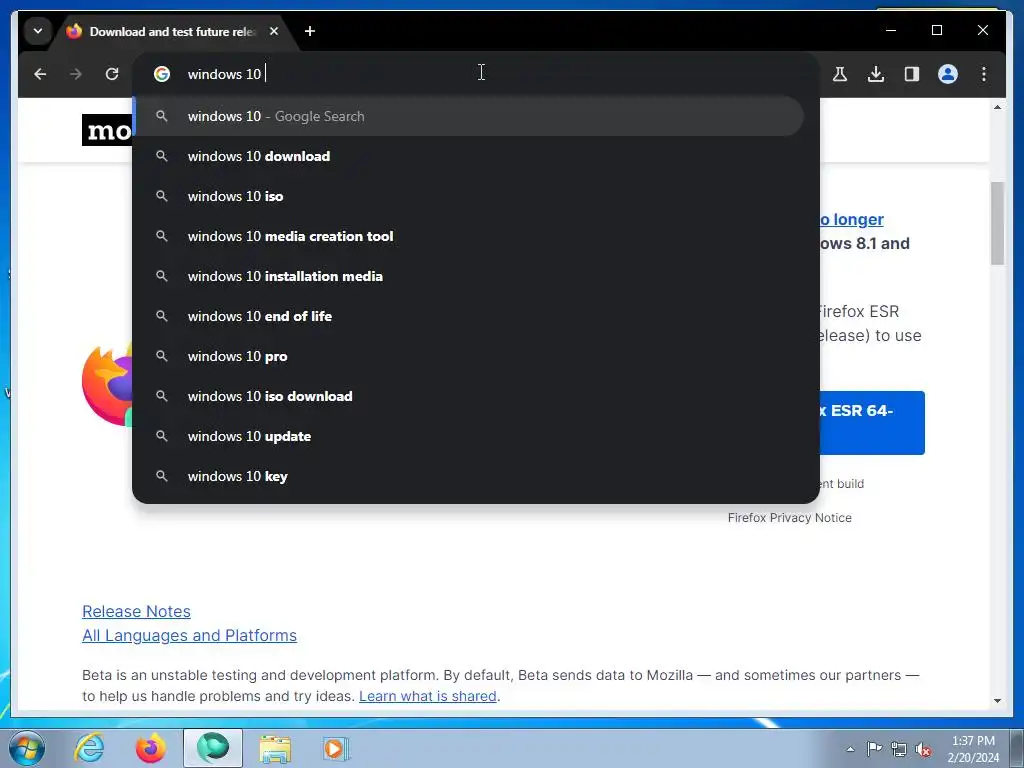Show browser downloads
This screenshot has height=768, width=1024.
(876, 74)
